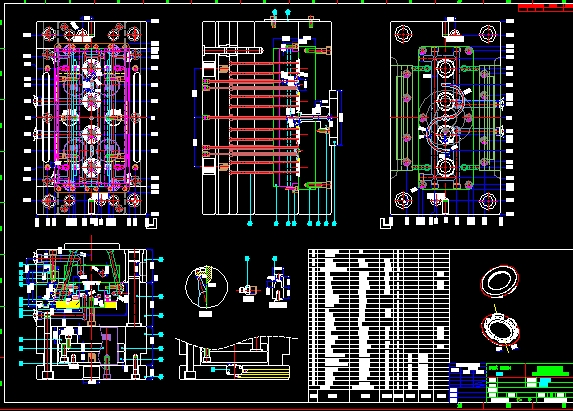Select the circular detail view

[206, 287]
